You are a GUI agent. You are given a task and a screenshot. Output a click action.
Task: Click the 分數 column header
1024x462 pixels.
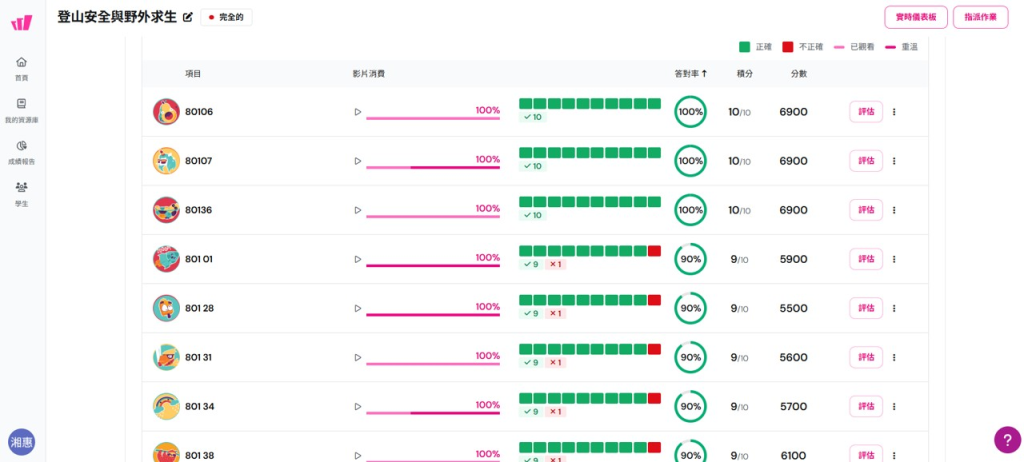coord(799,73)
